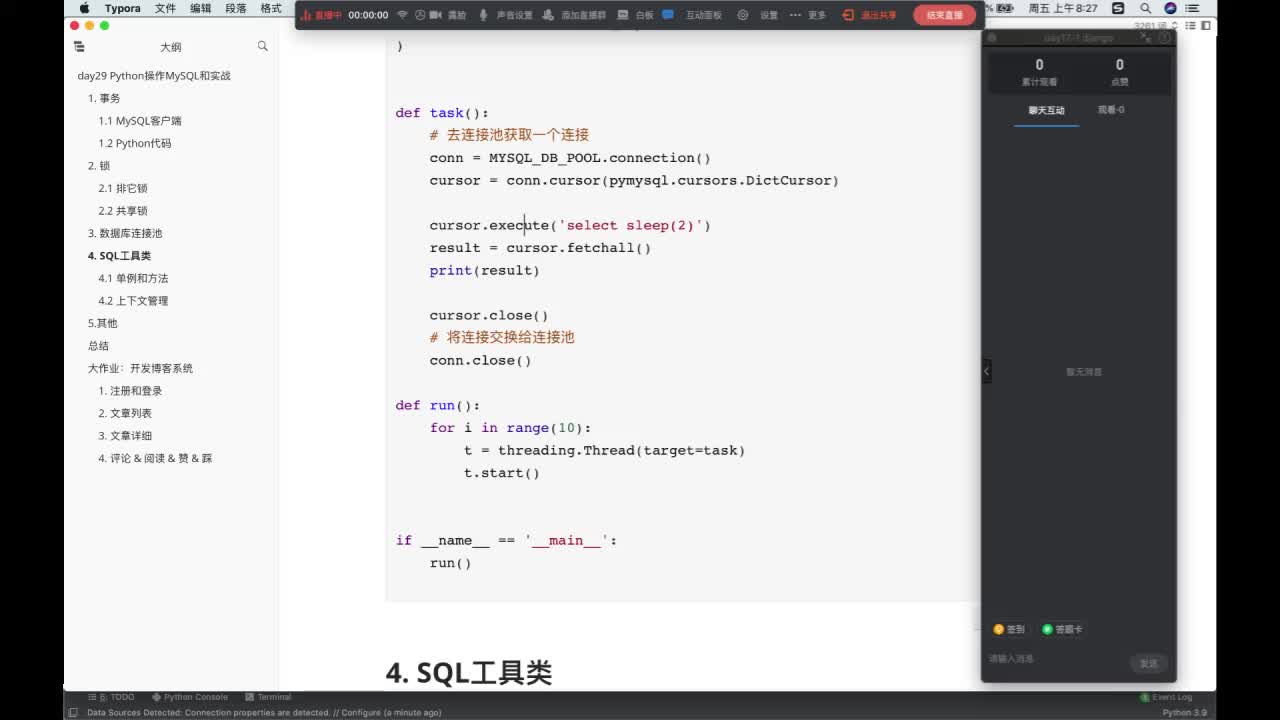
Task: Open the Apple menu
Action: (x=84, y=8)
